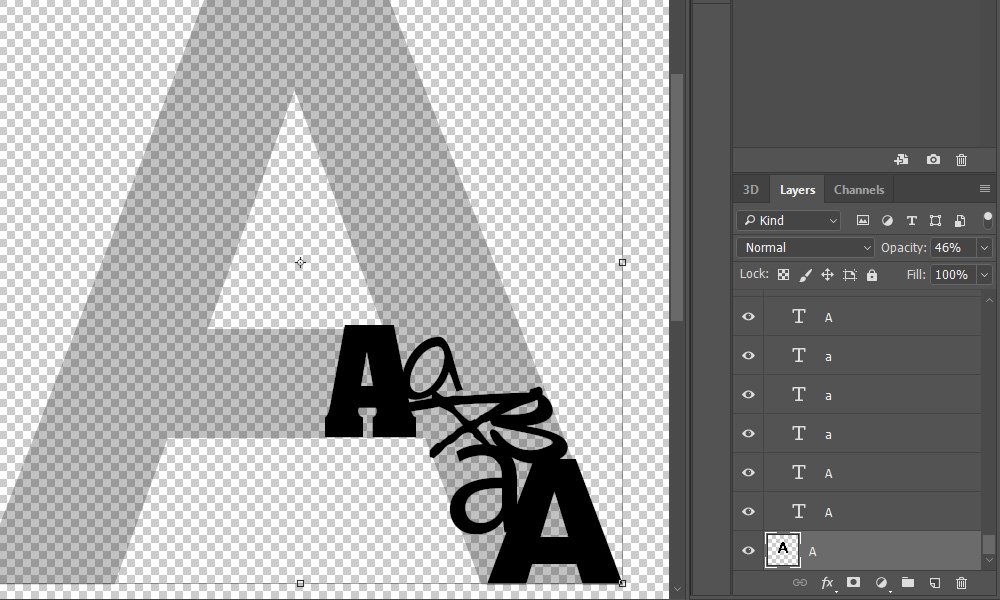Hide the middle lowercase 'a' text layer
The image size is (1000, 600).
749,394
